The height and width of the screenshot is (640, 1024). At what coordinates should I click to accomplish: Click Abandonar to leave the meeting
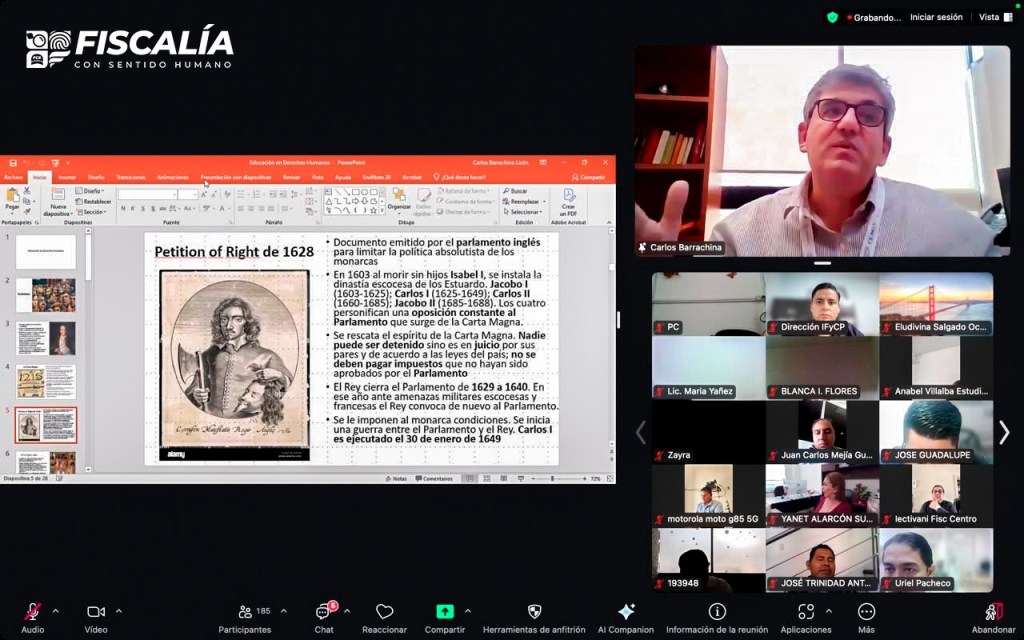[x=993, y=612]
